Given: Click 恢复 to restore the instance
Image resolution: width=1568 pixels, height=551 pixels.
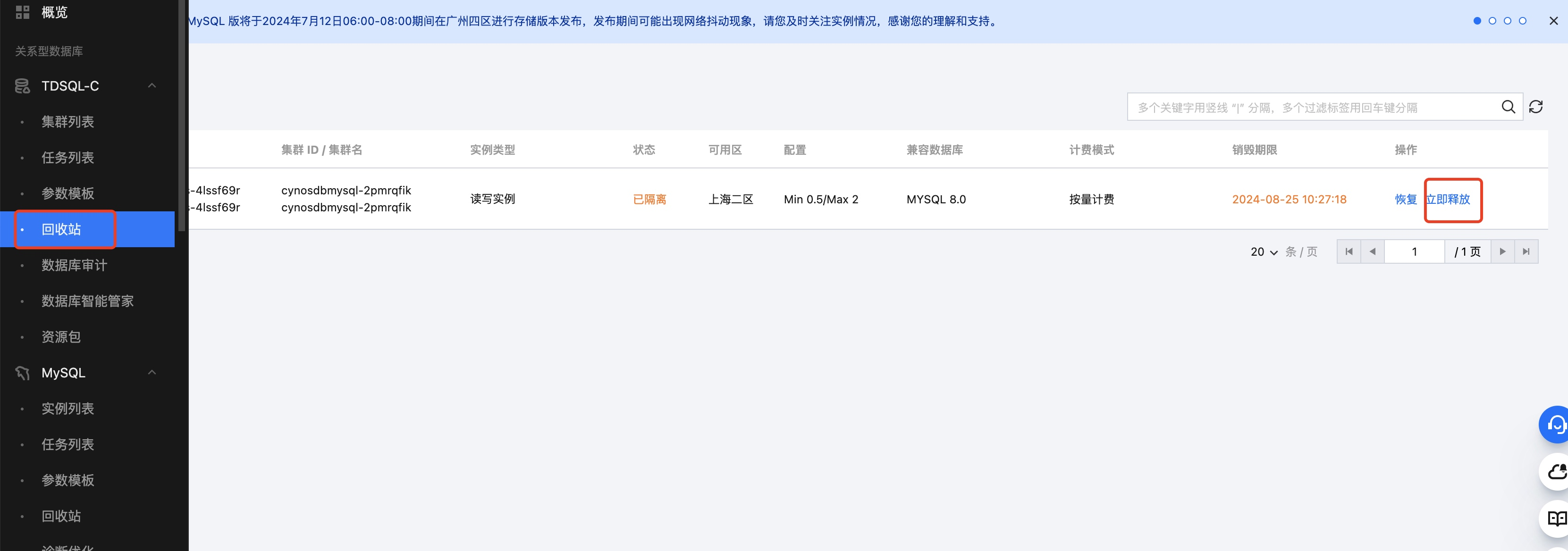Looking at the screenshot, I should tap(1406, 200).
